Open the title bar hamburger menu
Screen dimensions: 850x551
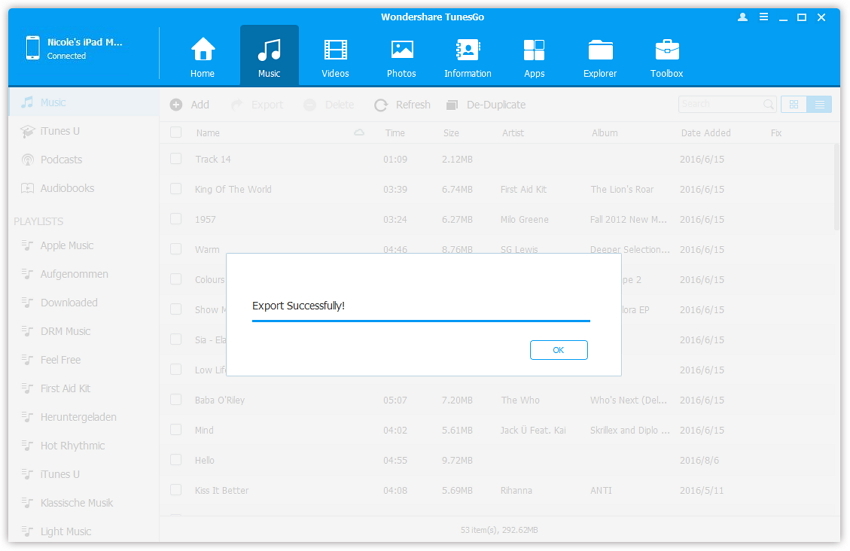[763, 17]
